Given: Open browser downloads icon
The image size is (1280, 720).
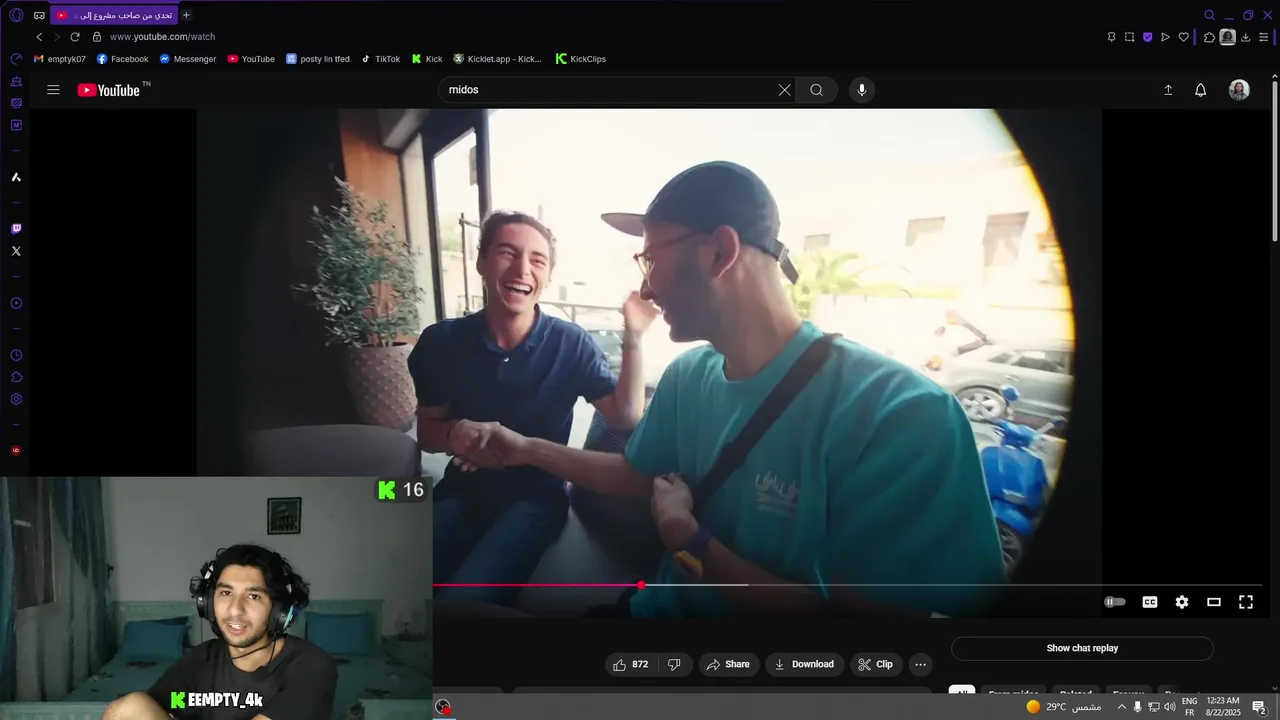Looking at the screenshot, I should 1245,37.
